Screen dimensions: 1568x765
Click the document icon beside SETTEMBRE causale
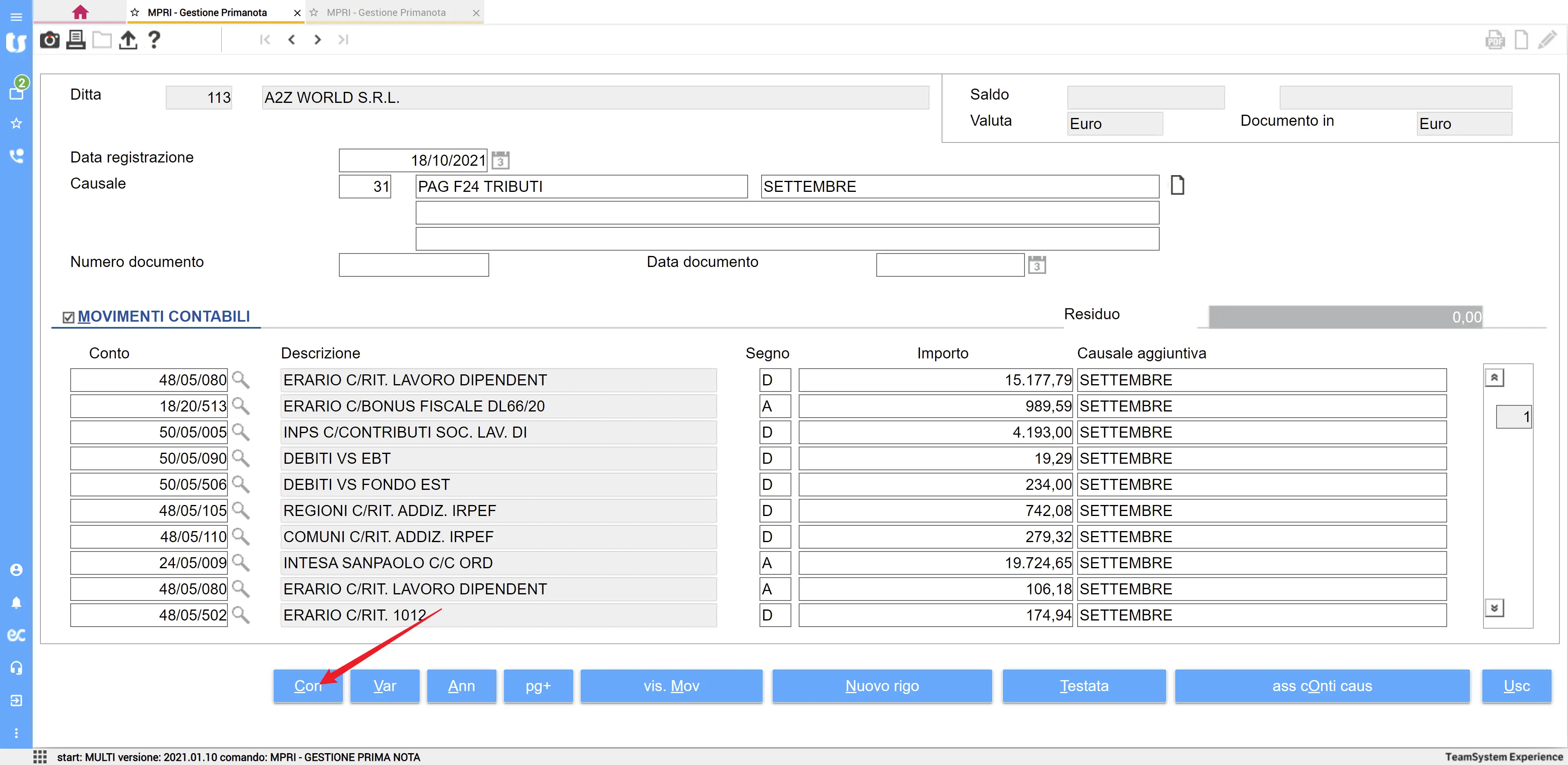click(x=1177, y=185)
